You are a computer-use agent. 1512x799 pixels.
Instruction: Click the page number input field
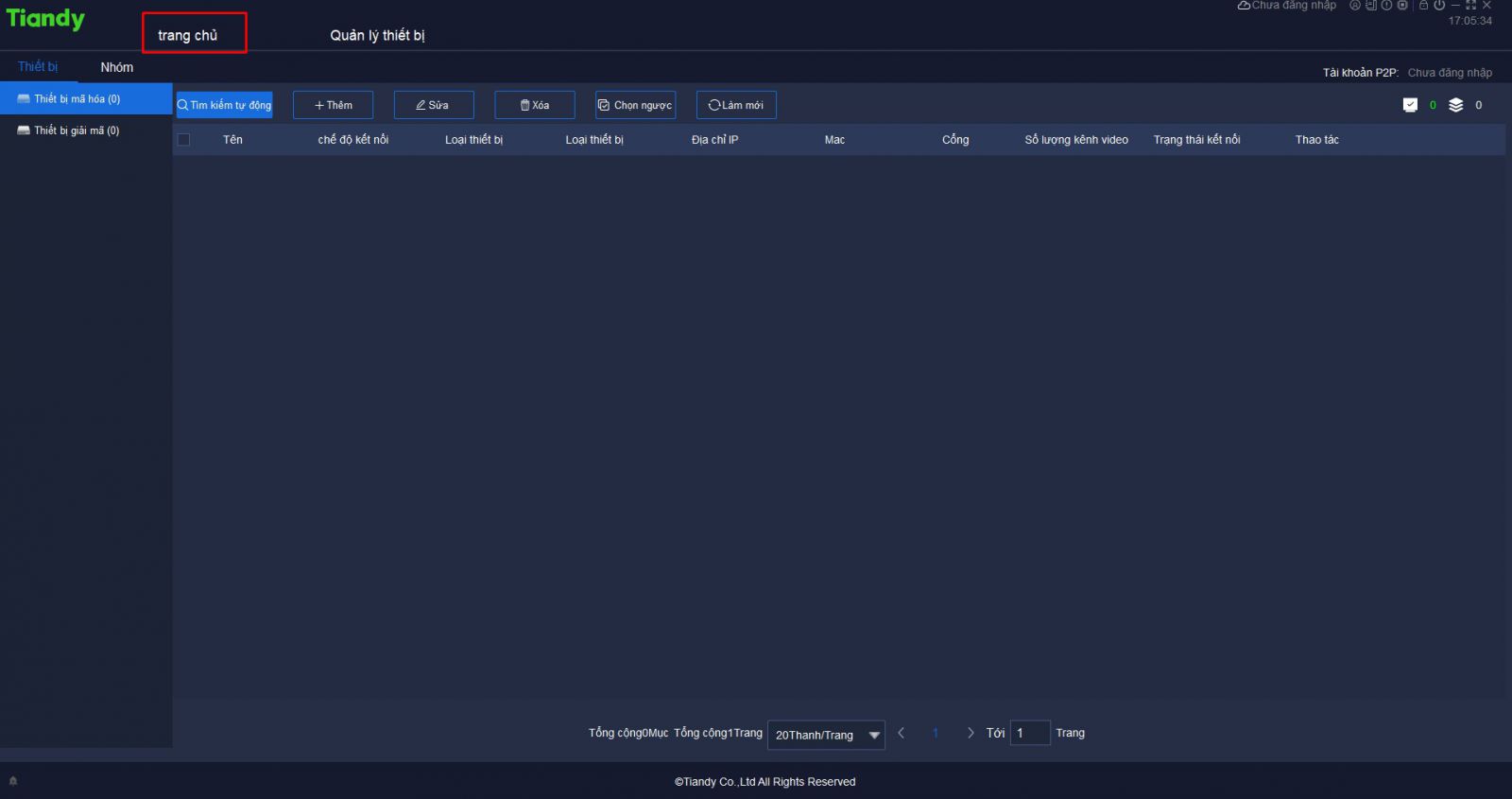tap(1029, 733)
